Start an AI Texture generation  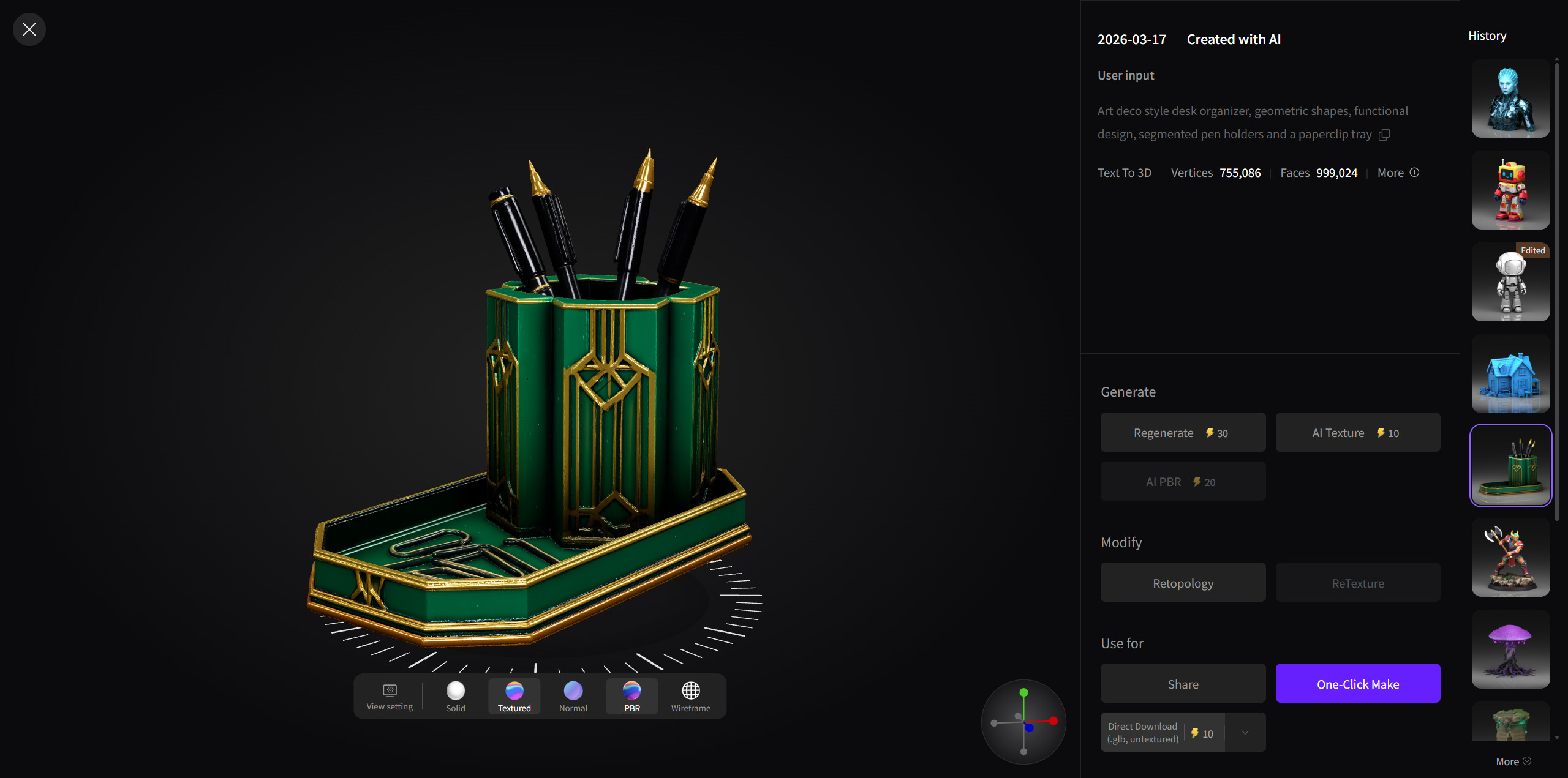[1358, 432]
